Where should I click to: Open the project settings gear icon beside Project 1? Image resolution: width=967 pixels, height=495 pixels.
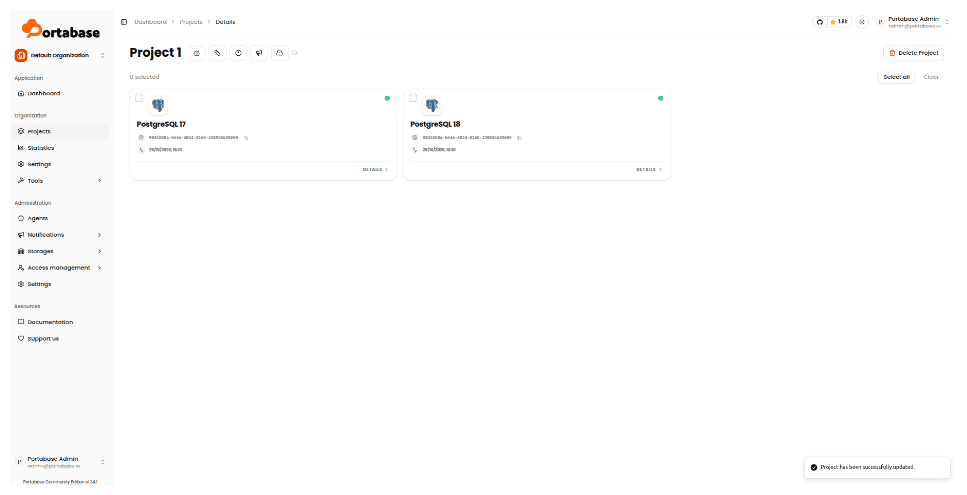tap(197, 53)
